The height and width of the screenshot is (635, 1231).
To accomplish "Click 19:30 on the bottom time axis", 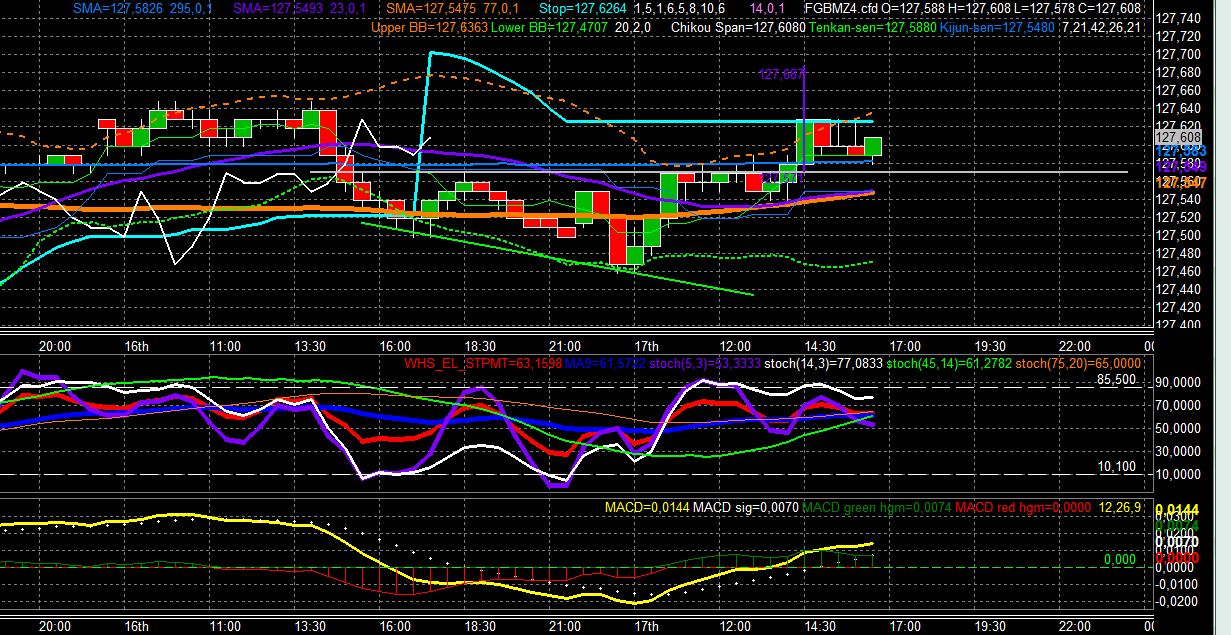I will (x=991, y=624).
